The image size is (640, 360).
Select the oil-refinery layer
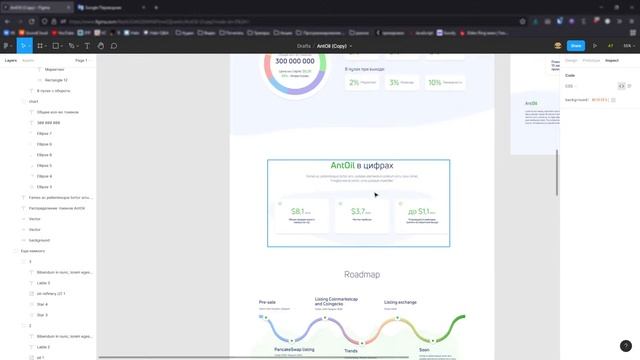(51, 294)
